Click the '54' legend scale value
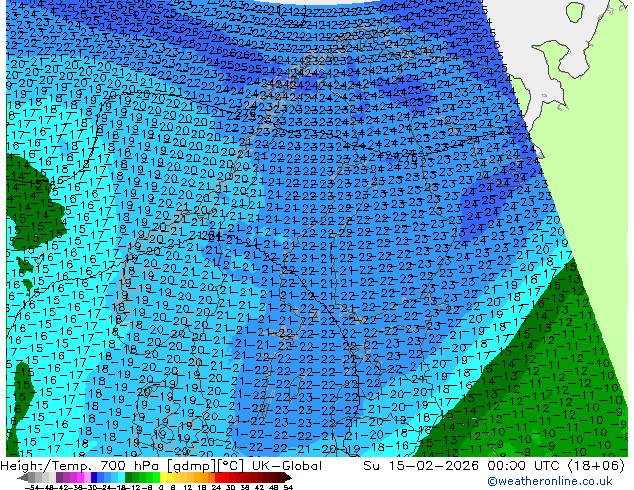Screen dimensions: 634x490 click(288, 488)
